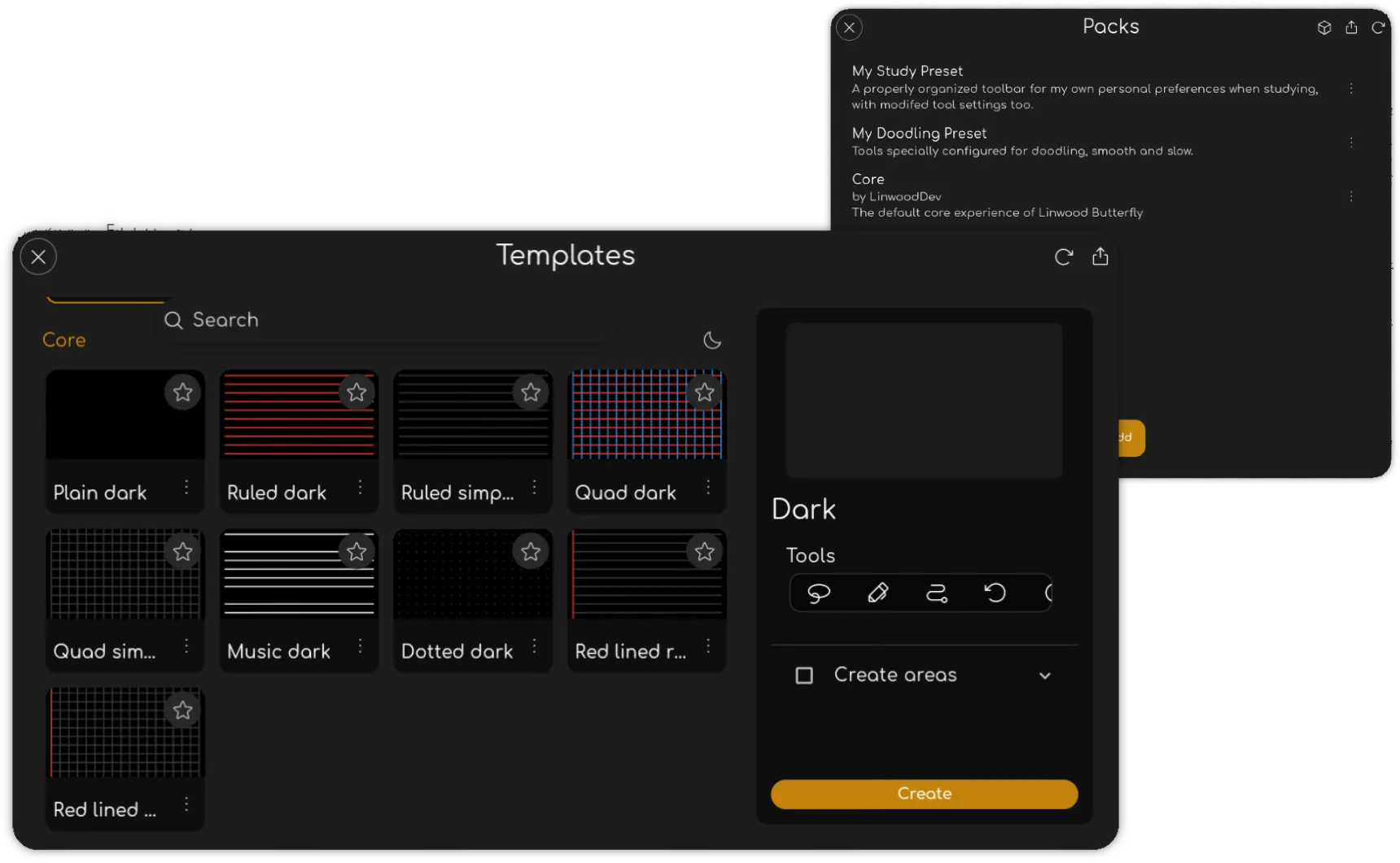This screenshot has height=863, width=1400.
Task: Choose the Plain dark template thumbnail
Action: (x=125, y=415)
